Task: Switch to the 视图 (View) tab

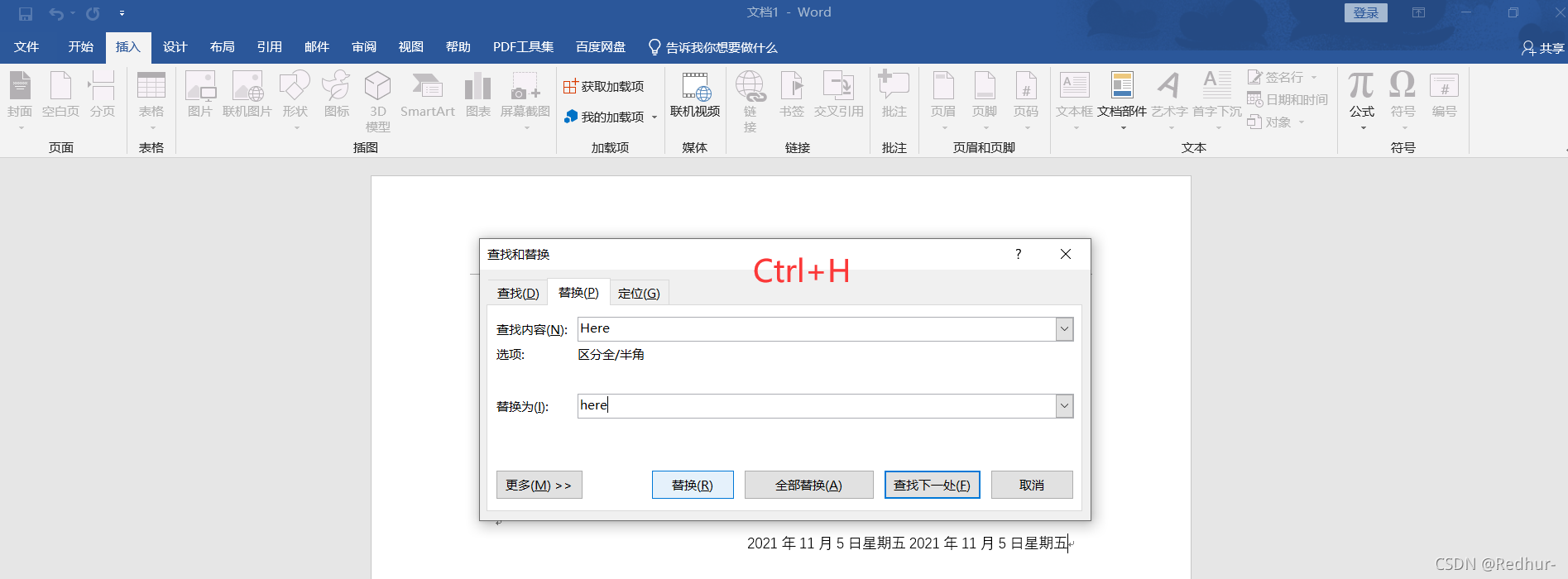Action: 411,47
